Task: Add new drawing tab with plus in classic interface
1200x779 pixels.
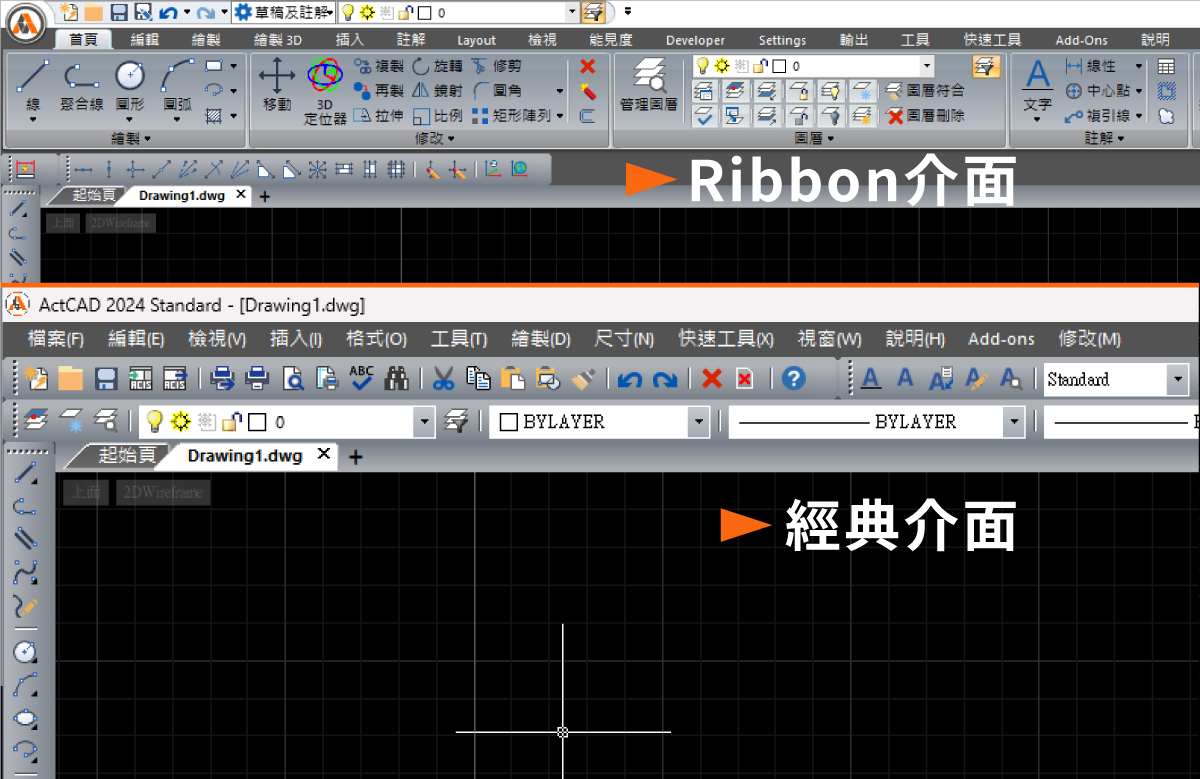Action: [x=355, y=457]
